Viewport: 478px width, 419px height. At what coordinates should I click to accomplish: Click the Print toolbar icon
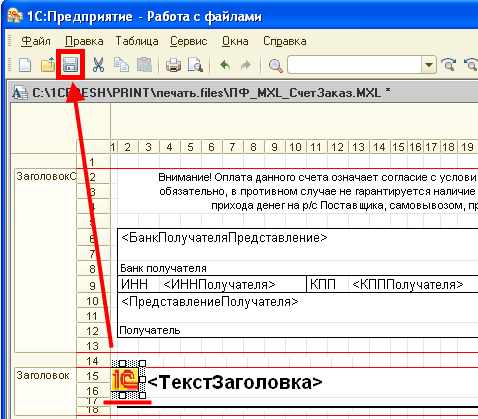173,65
